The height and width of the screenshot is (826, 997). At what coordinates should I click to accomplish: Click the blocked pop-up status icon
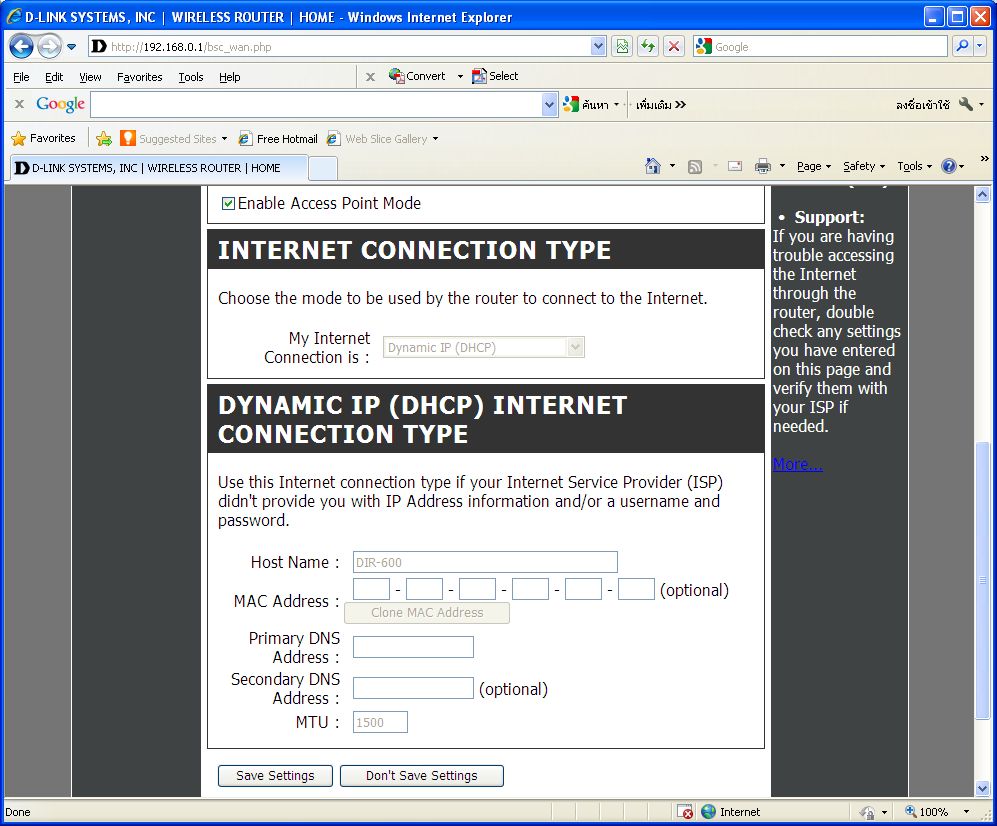click(x=685, y=811)
